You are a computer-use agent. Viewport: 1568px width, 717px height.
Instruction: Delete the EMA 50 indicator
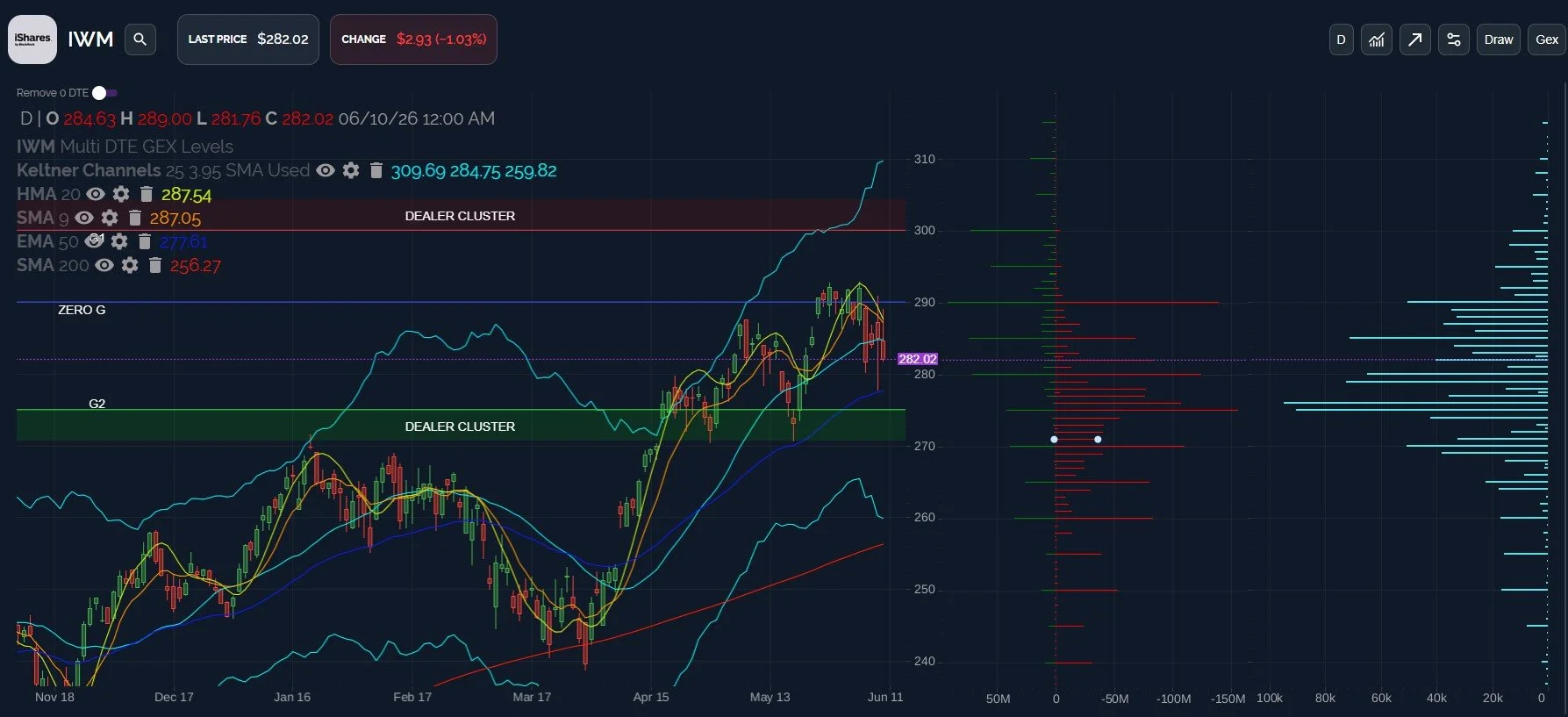[x=145, y=241]
